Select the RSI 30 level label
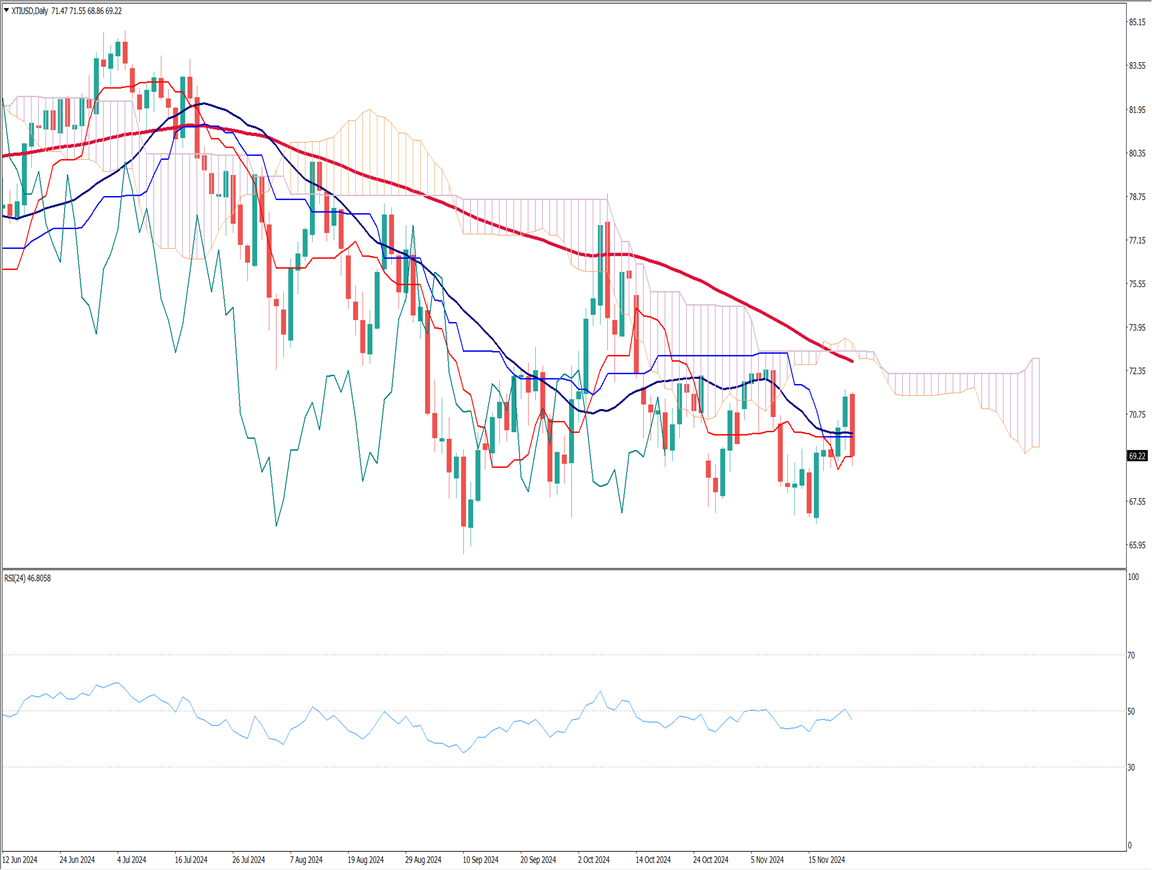The image size is (1152, 870). (1132, 768)
